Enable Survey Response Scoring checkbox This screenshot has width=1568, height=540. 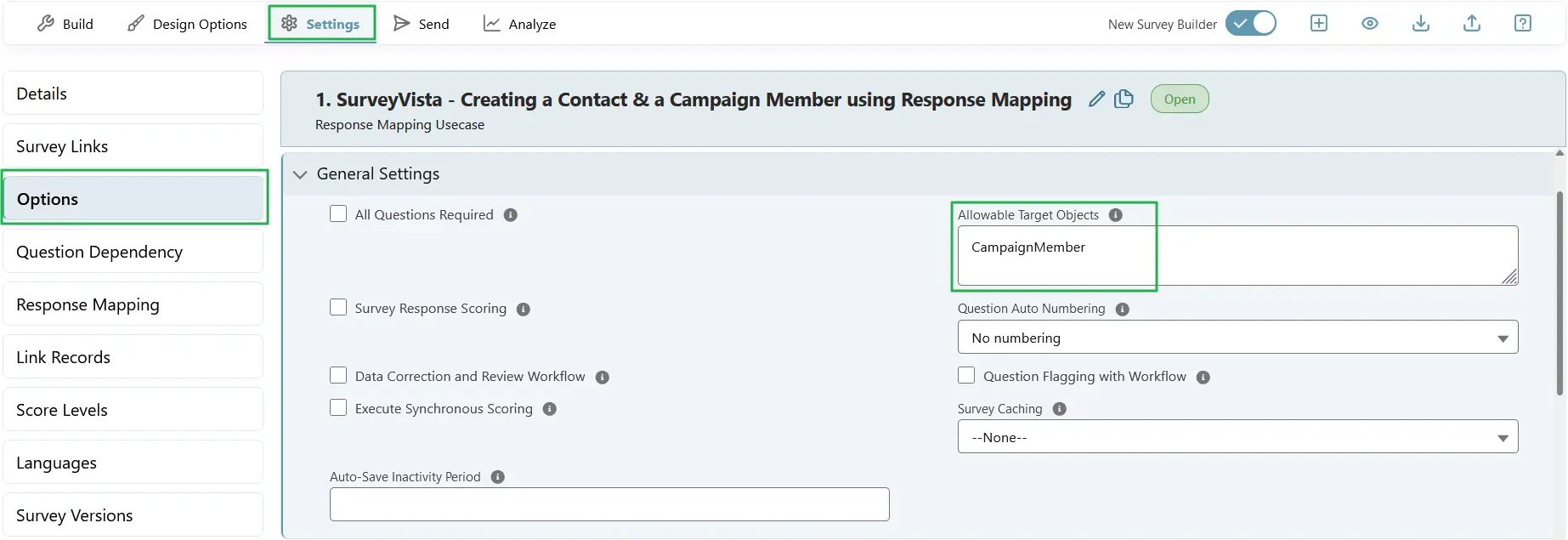pyautogui.click(x=338, y=307)
